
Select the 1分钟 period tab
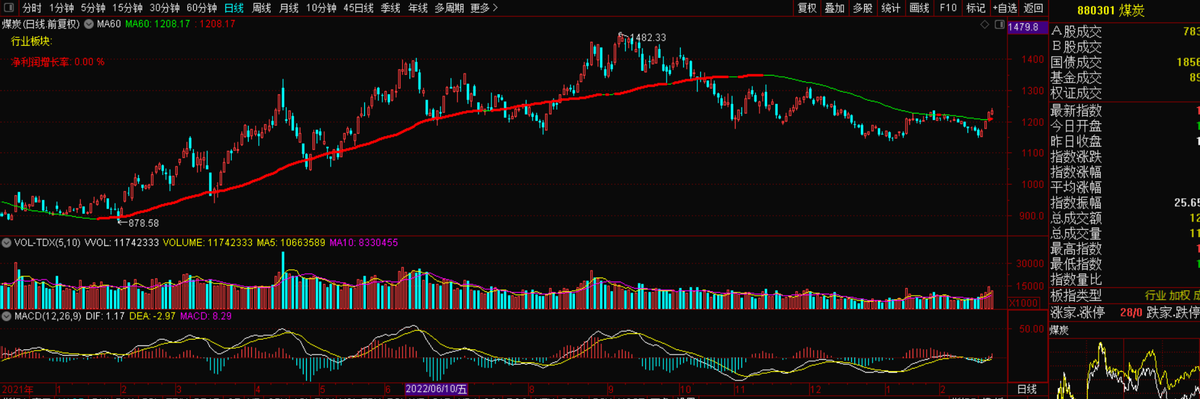(63, 7)
